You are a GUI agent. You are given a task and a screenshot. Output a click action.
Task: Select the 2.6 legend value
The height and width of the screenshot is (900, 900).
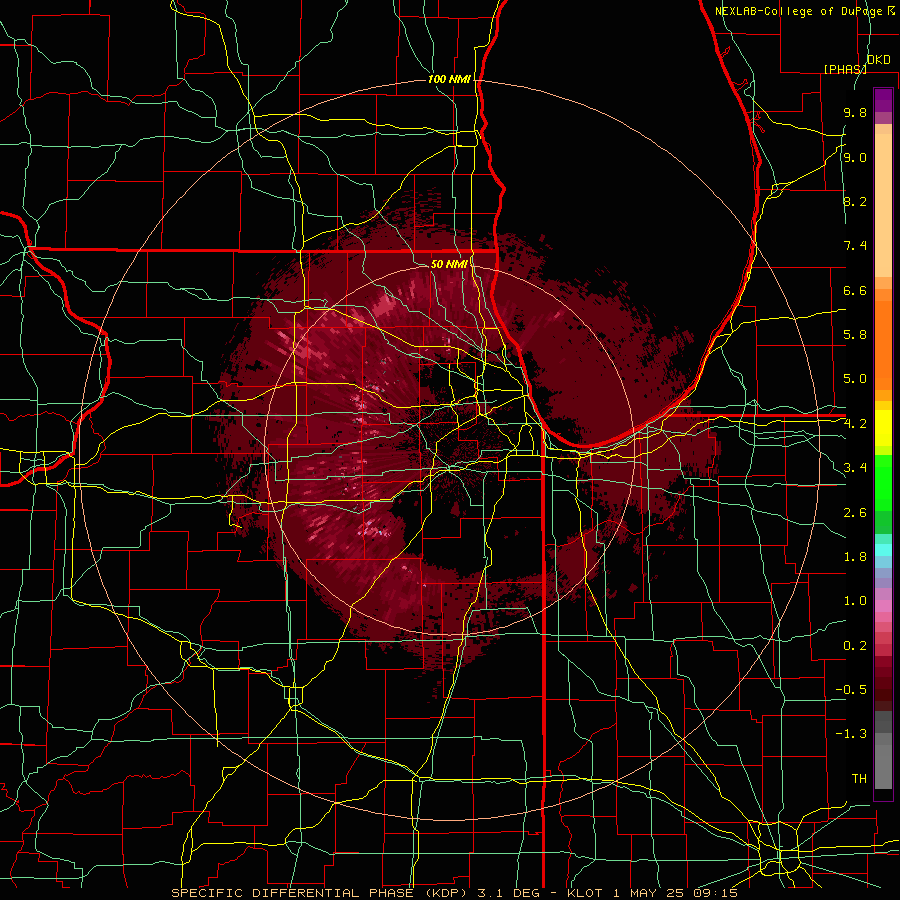pyautogui.click(x=855, y=513)
